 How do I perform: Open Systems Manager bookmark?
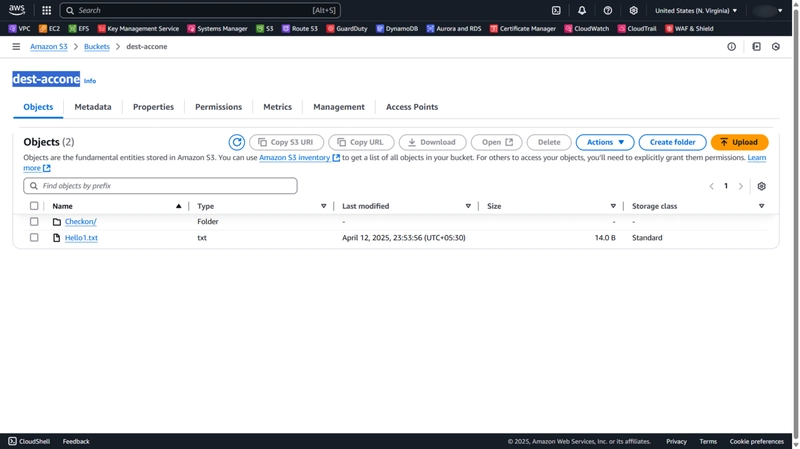pyautogui.click(x=217, y=29)
